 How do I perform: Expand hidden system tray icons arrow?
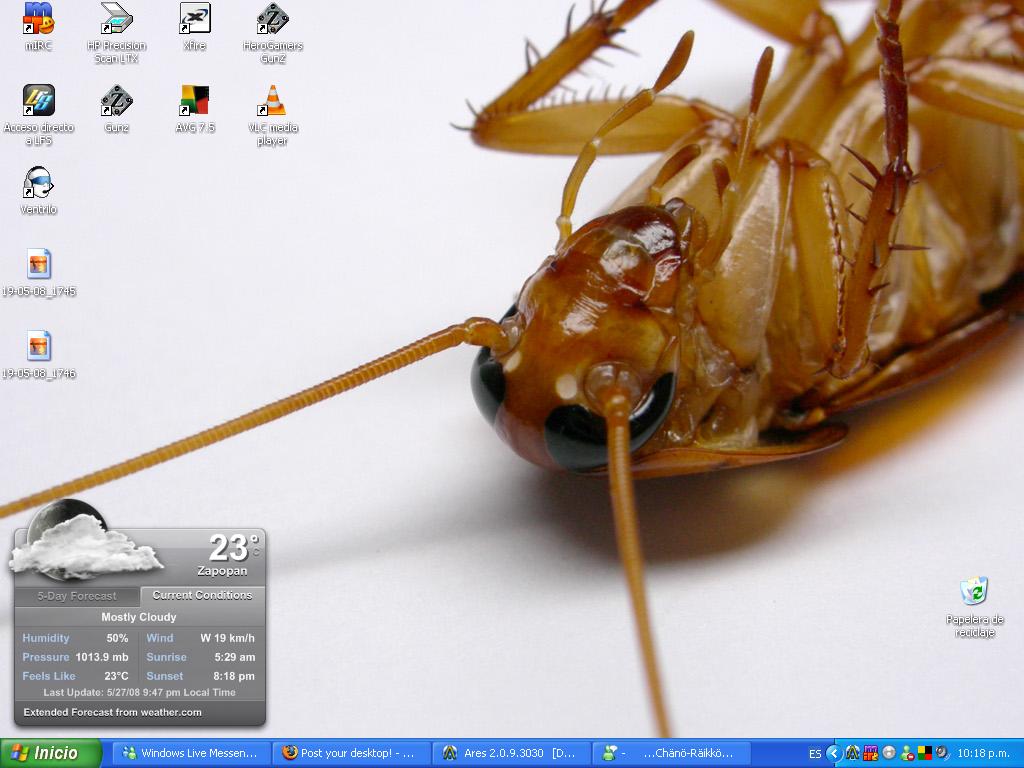click(834, 753)
